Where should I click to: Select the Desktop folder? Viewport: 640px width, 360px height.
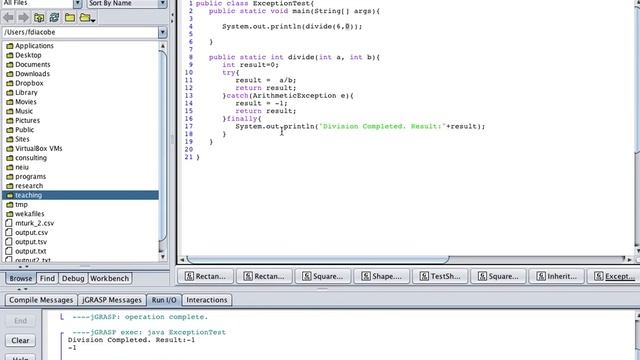[x=28, y=55]
